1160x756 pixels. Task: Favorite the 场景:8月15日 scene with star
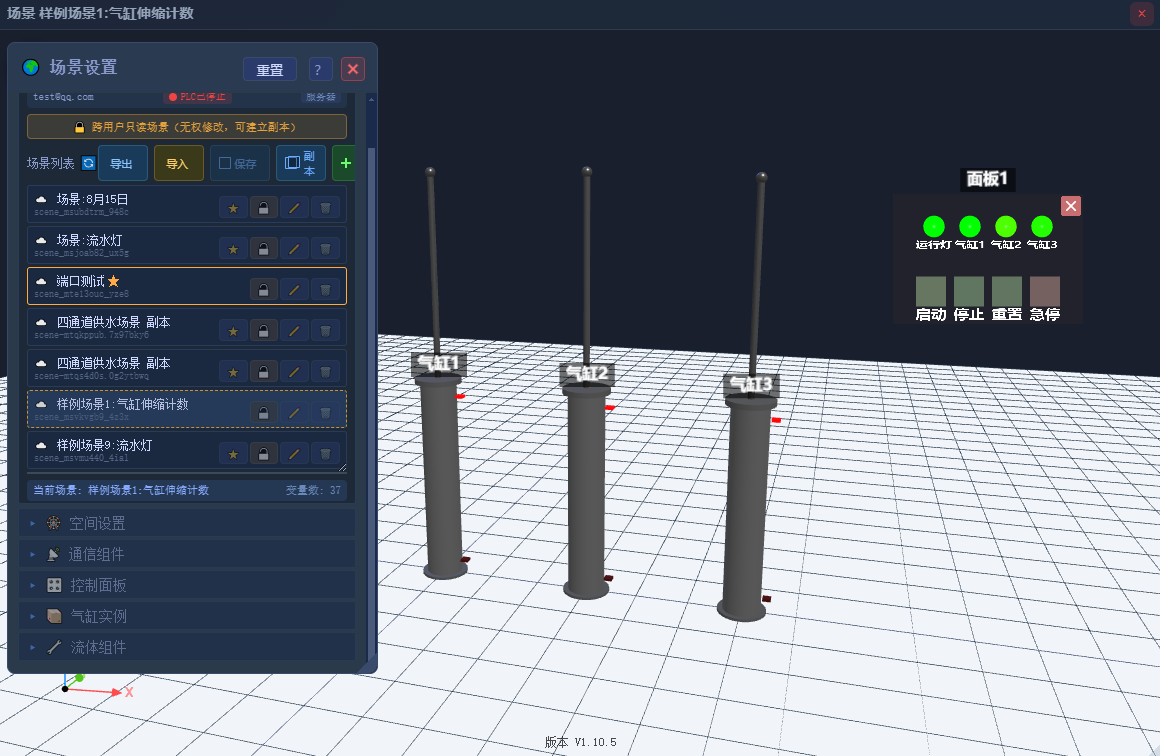coord(233,208)
